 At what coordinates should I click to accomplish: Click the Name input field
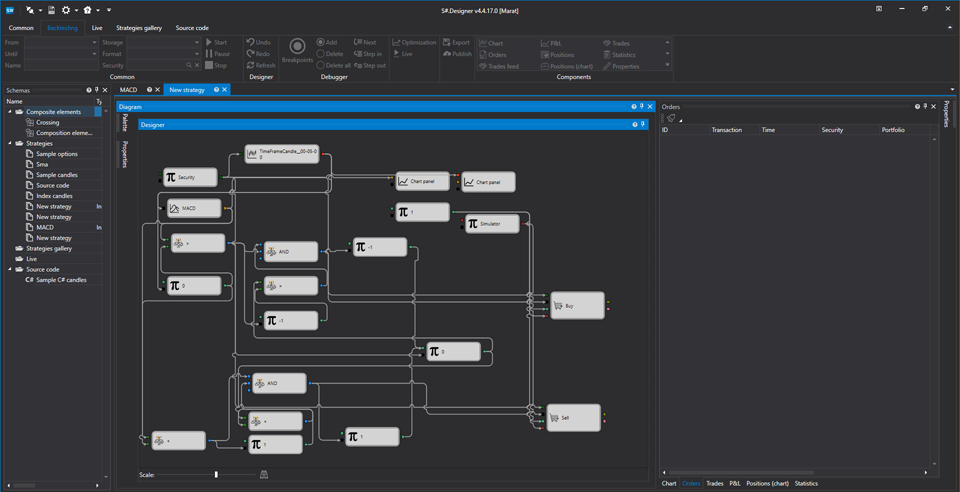pos(61,65)
